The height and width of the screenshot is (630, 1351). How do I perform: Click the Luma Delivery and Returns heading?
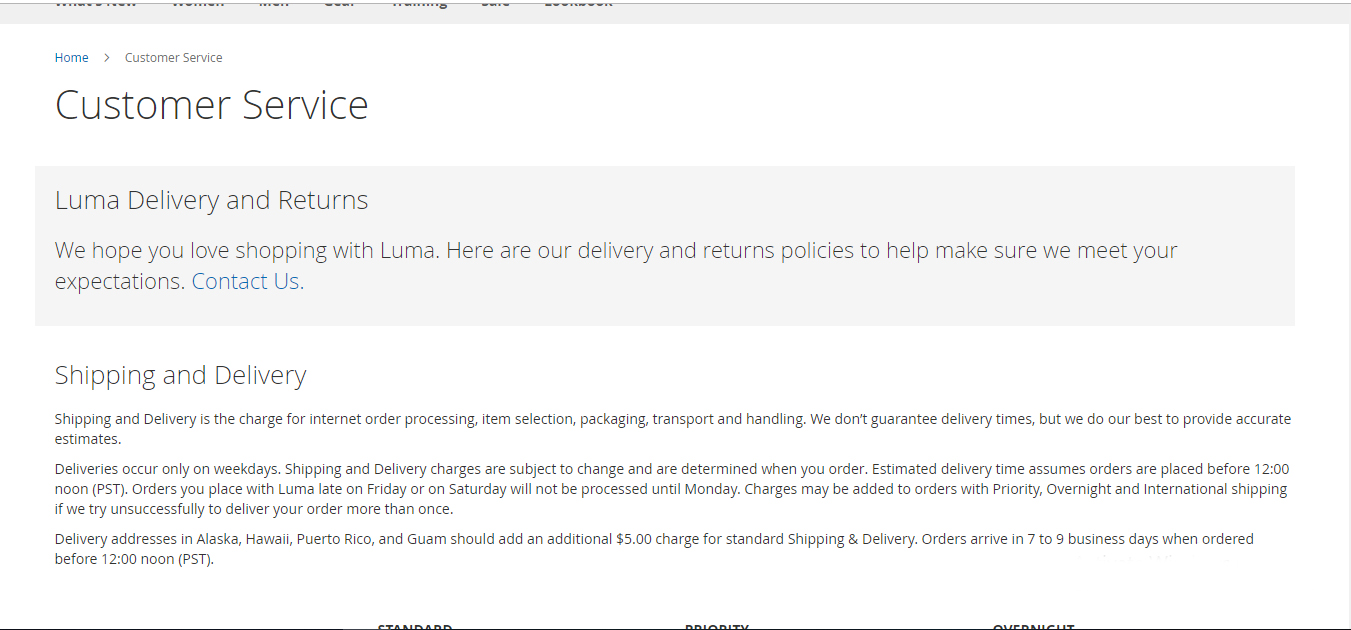211,200
